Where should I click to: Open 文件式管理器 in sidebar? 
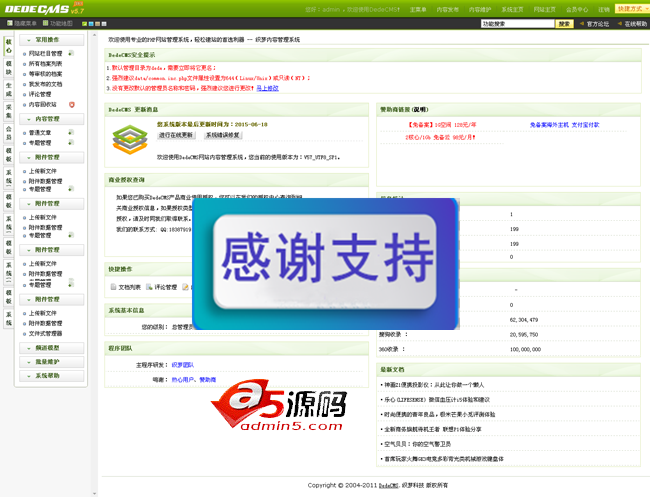coord(46,333)
